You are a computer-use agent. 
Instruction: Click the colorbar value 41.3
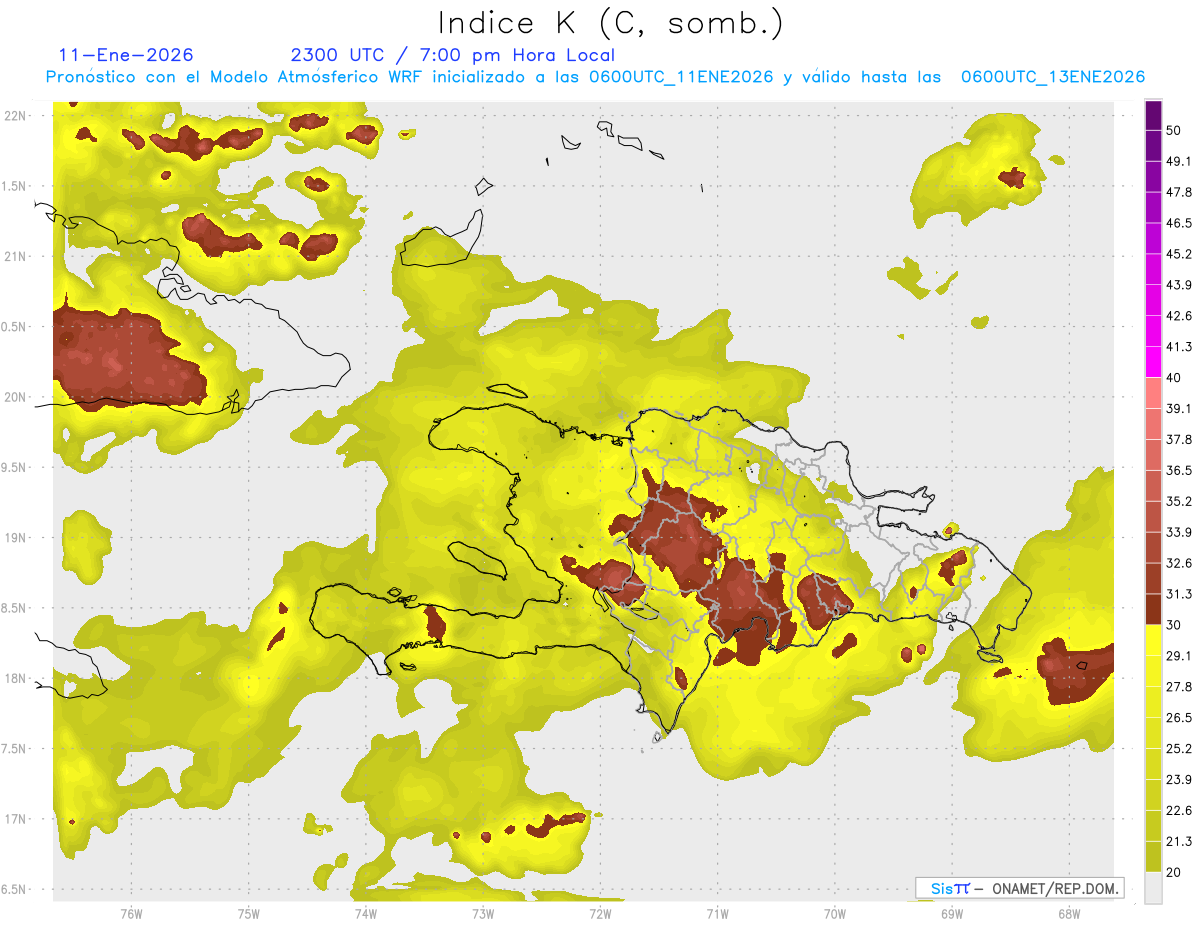1180,348
